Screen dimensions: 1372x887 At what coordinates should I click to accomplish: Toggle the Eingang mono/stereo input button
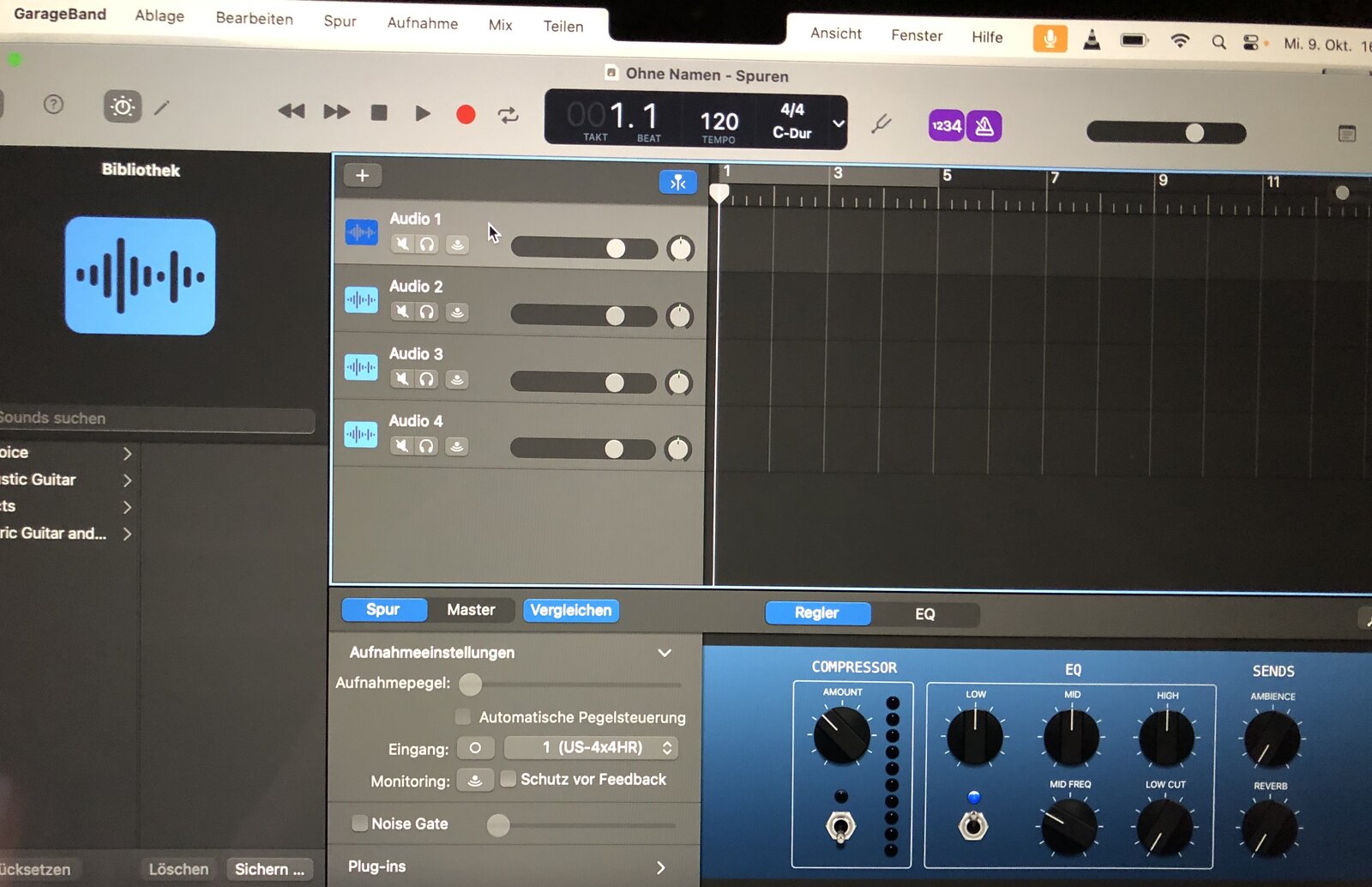[475, 748]
